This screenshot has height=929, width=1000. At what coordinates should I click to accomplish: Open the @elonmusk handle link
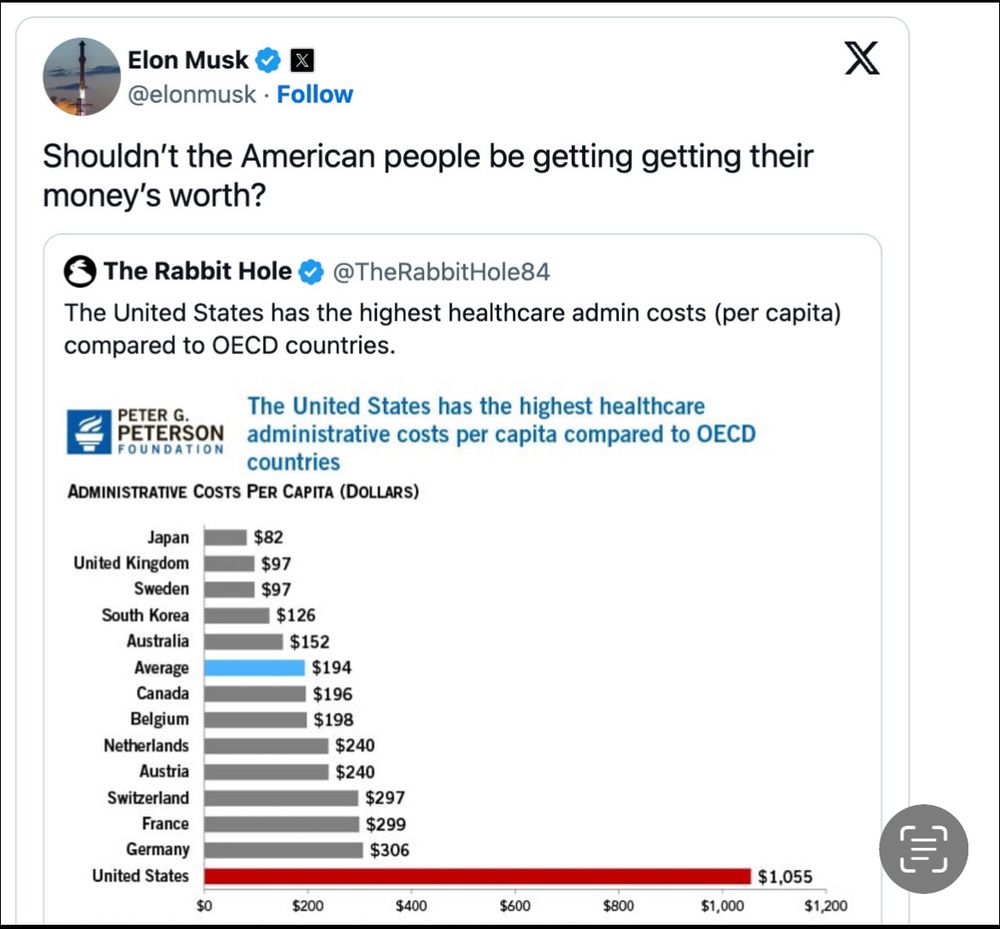[x=192, y=94]
